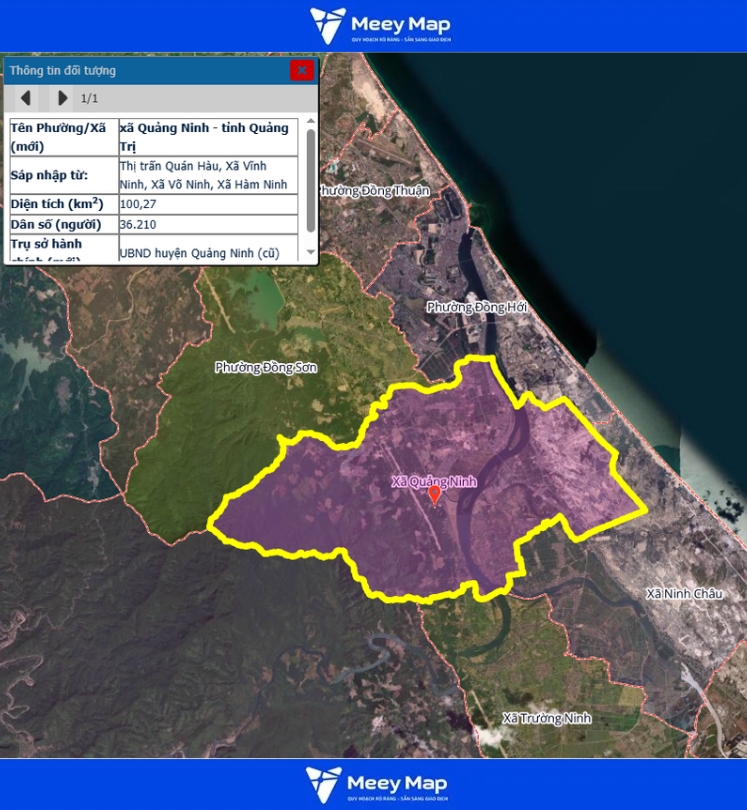The height and width of the screenshot is (810, 747).
Task: Select the Phường Đồng Sơn map label
Action: point(266,367)
